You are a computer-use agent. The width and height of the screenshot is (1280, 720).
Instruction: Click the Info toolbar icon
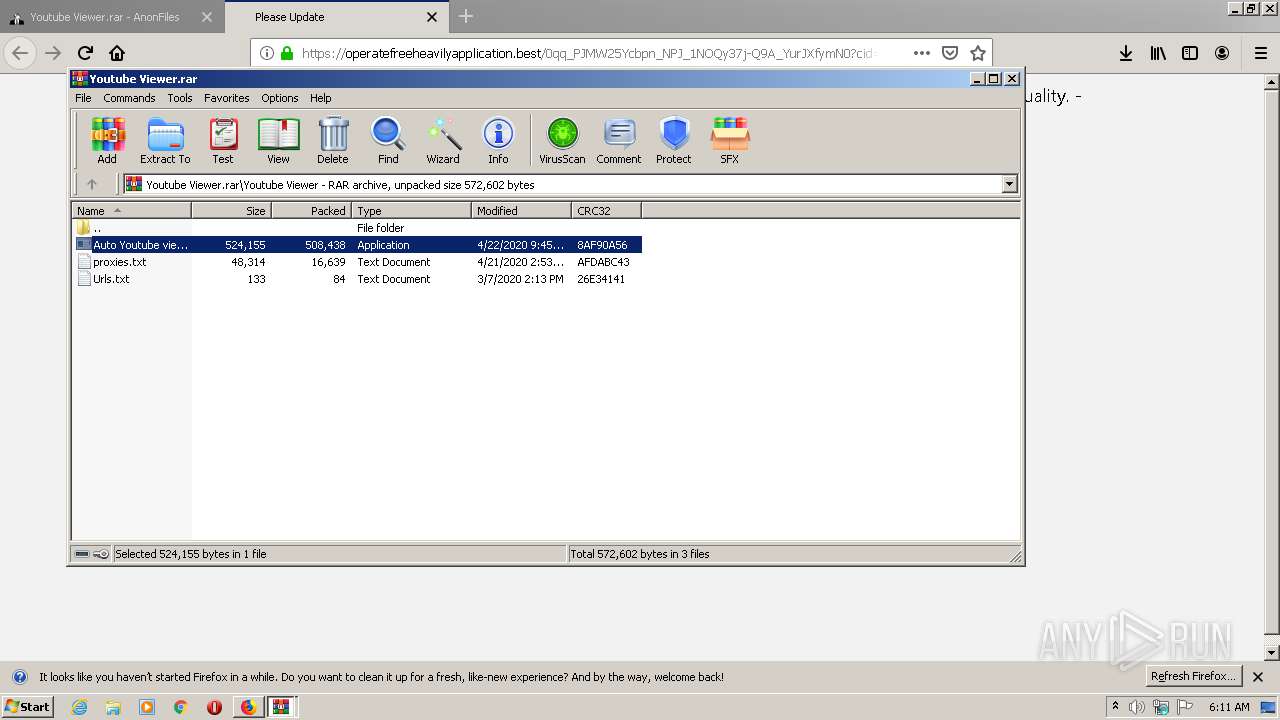[498, 140]
